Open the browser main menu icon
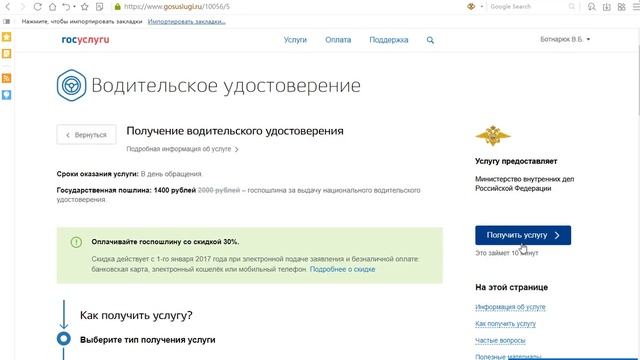This screenshot has height=360, width=640. (635, 7)
